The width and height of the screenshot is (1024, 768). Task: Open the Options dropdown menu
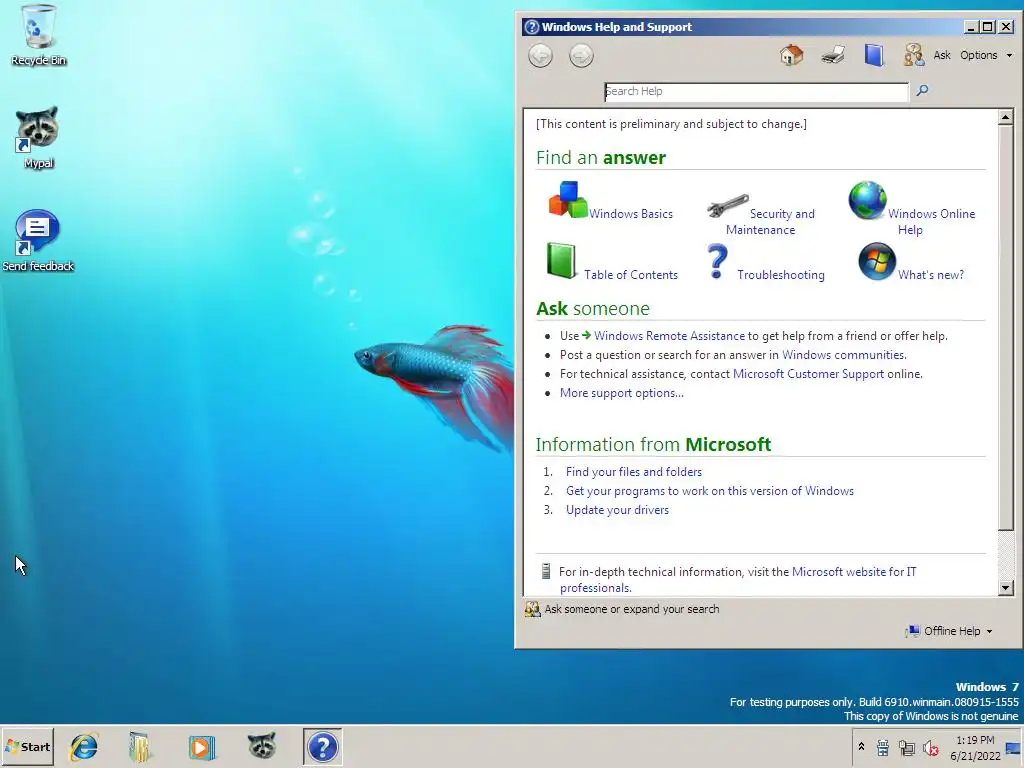985,56
